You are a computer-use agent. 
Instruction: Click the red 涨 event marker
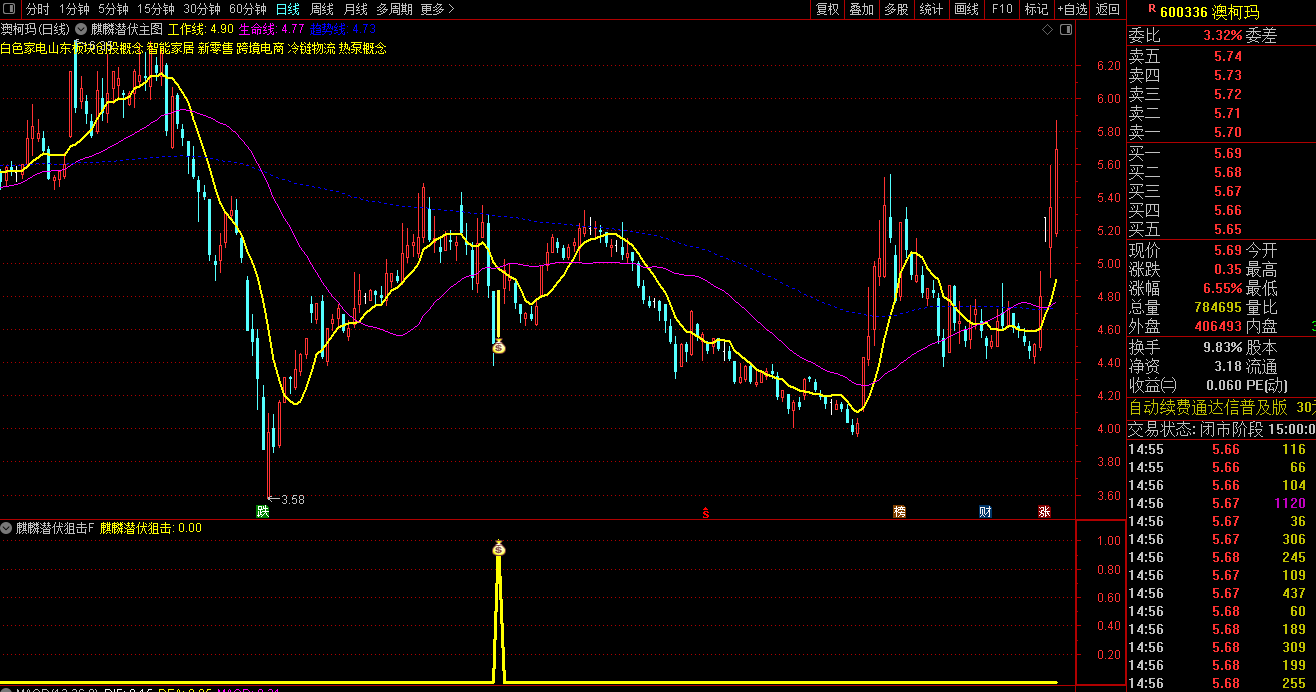click(1044, 512)
